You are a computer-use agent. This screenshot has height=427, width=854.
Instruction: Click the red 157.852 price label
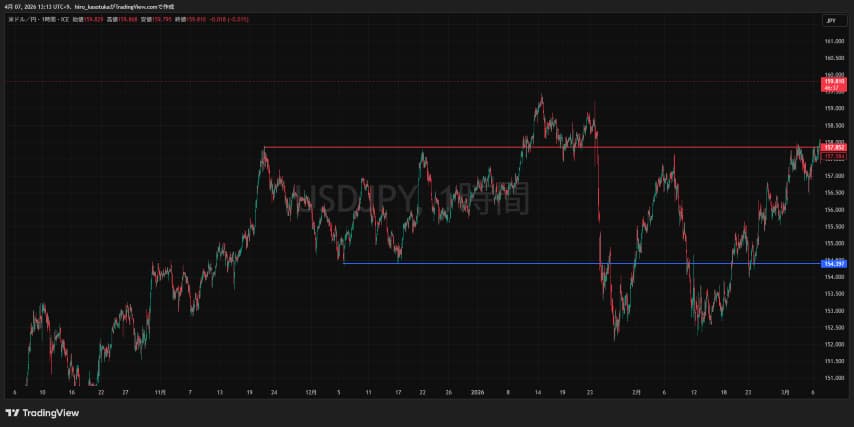click(834, 147)
